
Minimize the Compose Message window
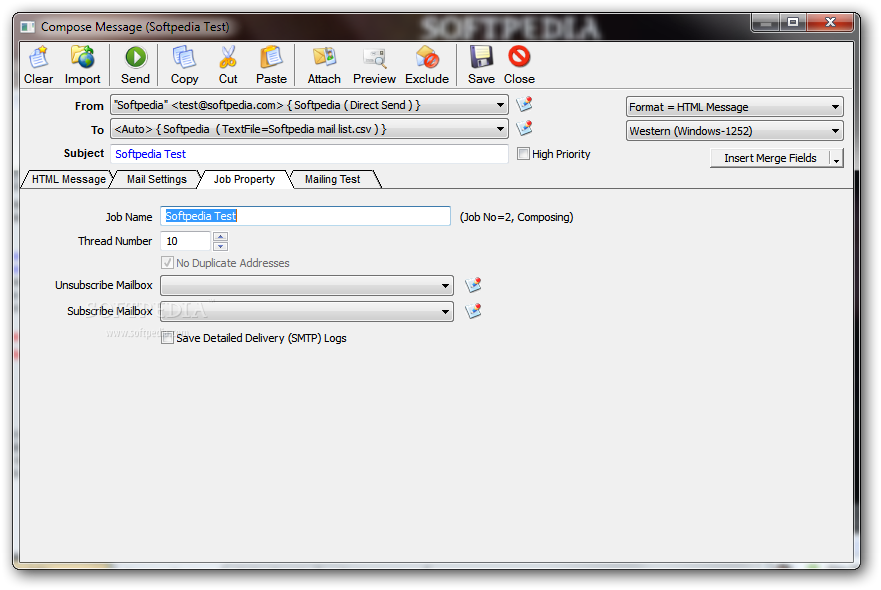click(x=765, y=22)
